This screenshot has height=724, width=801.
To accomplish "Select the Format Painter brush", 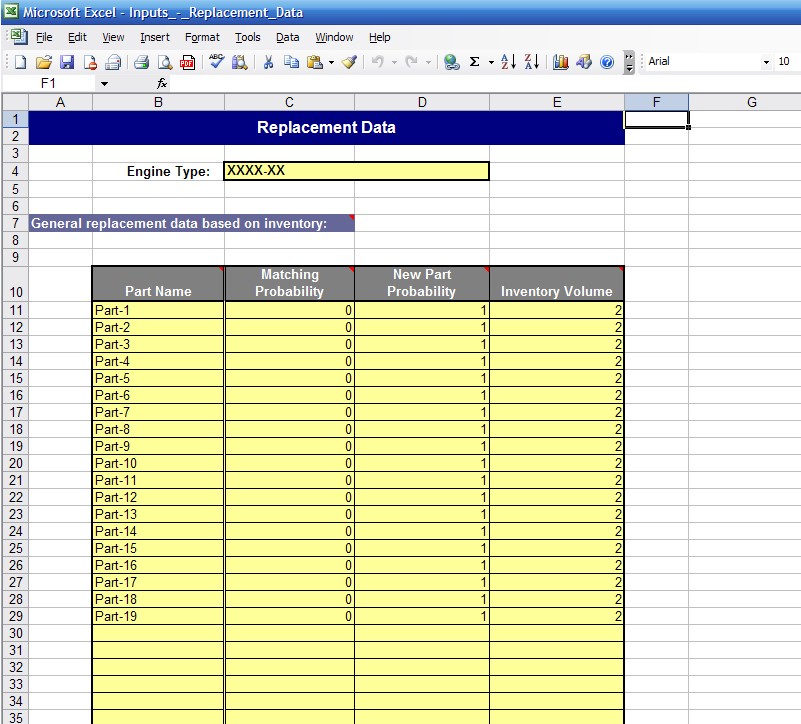I will 349,62.
